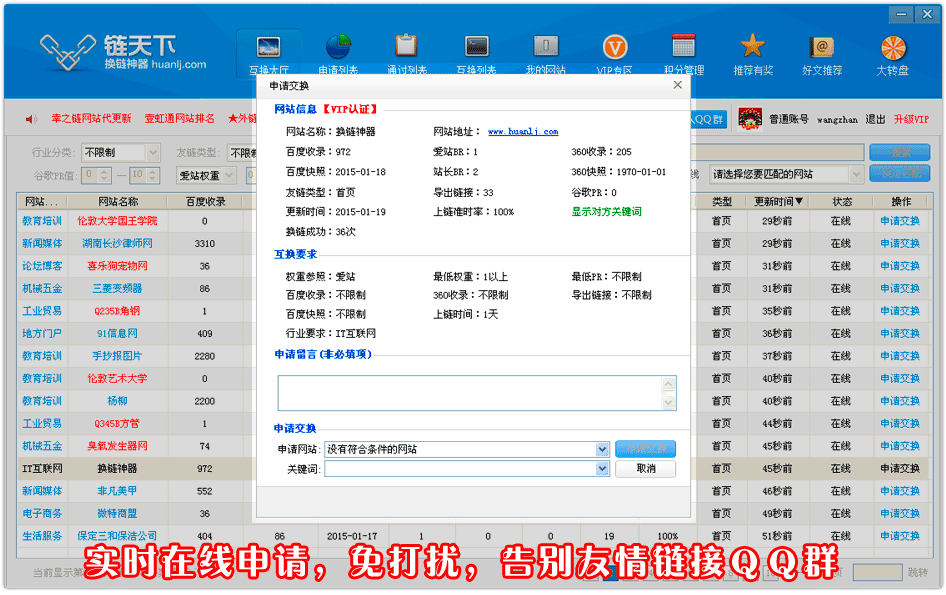Click the user avatar beside 普通账号
The width and height of the screenshot is (946, 595).
click(x=750, y=119)
